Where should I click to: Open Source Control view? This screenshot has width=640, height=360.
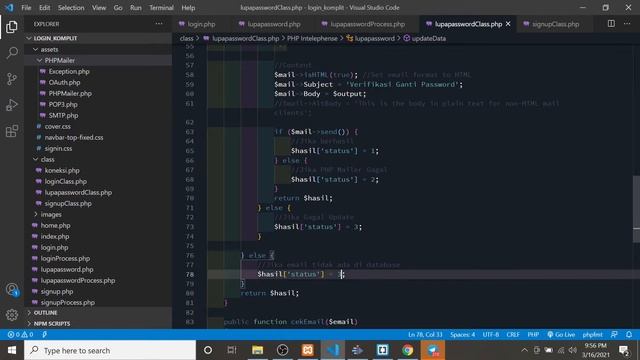12,79
